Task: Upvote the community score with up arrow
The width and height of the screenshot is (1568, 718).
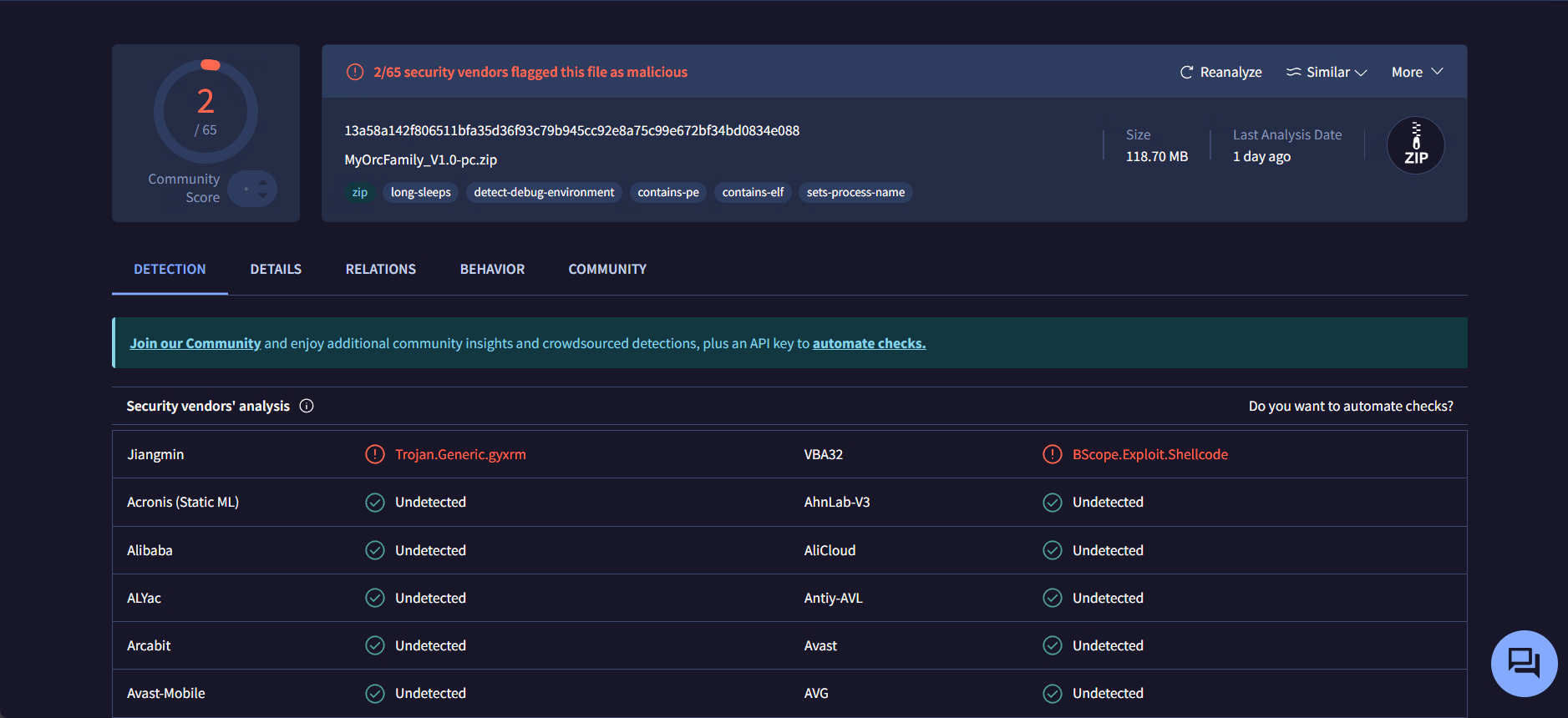Action: tap(263, 181)
